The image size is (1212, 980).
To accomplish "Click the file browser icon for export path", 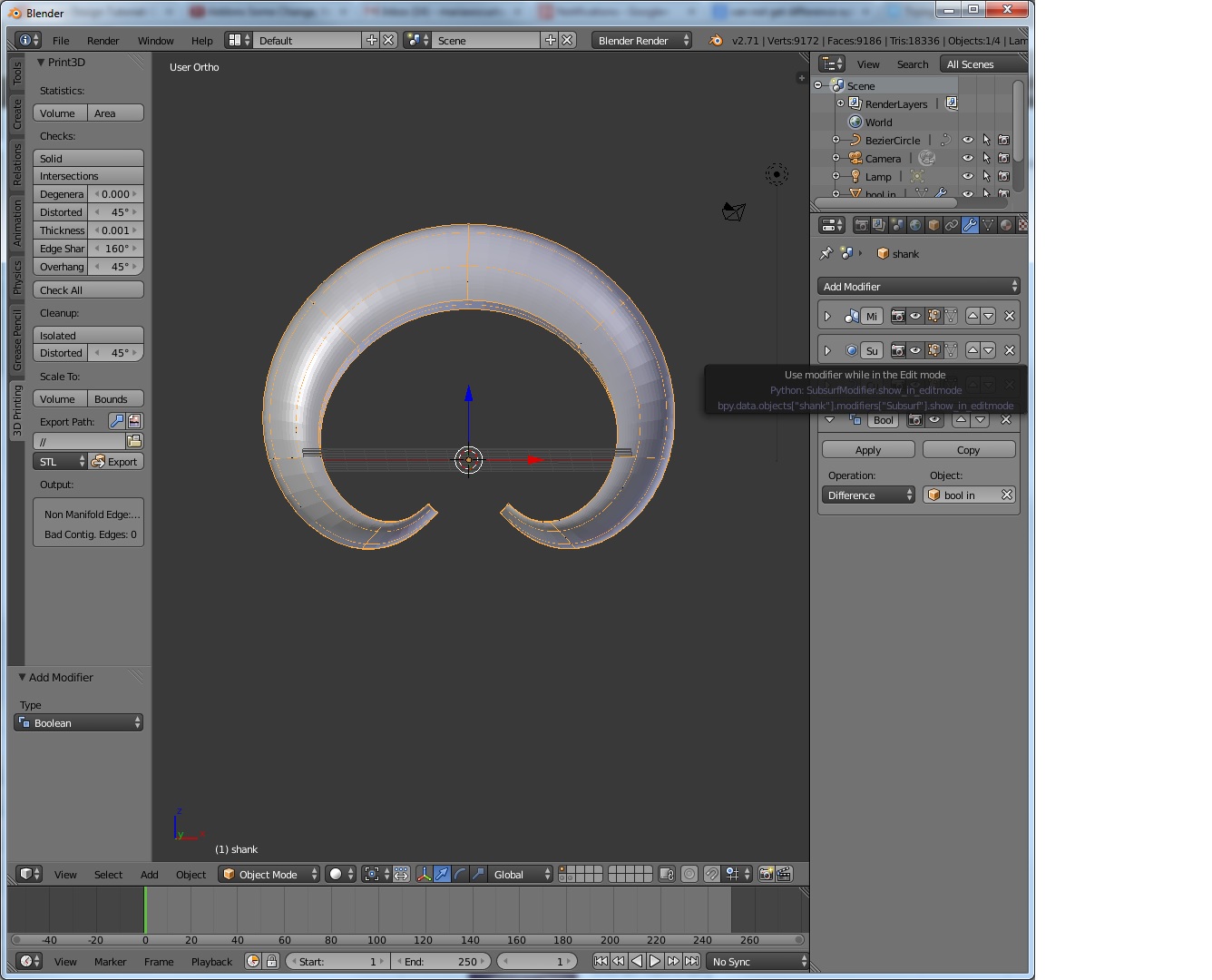I will [134, 441].
